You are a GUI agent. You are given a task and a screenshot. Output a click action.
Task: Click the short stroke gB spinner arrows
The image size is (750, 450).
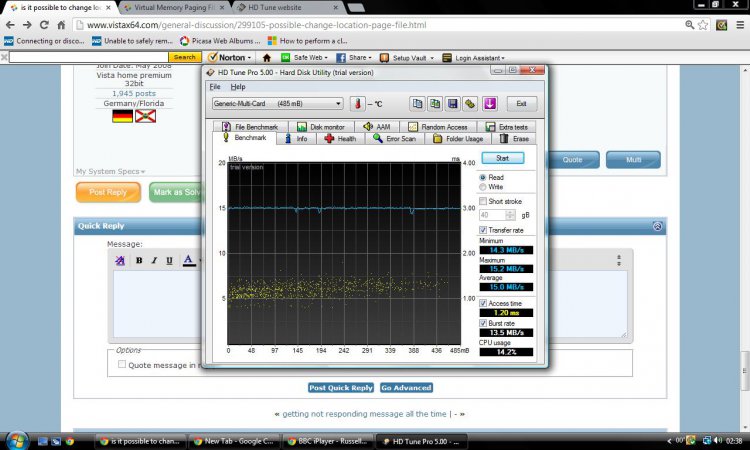click(x=510, y=215)
